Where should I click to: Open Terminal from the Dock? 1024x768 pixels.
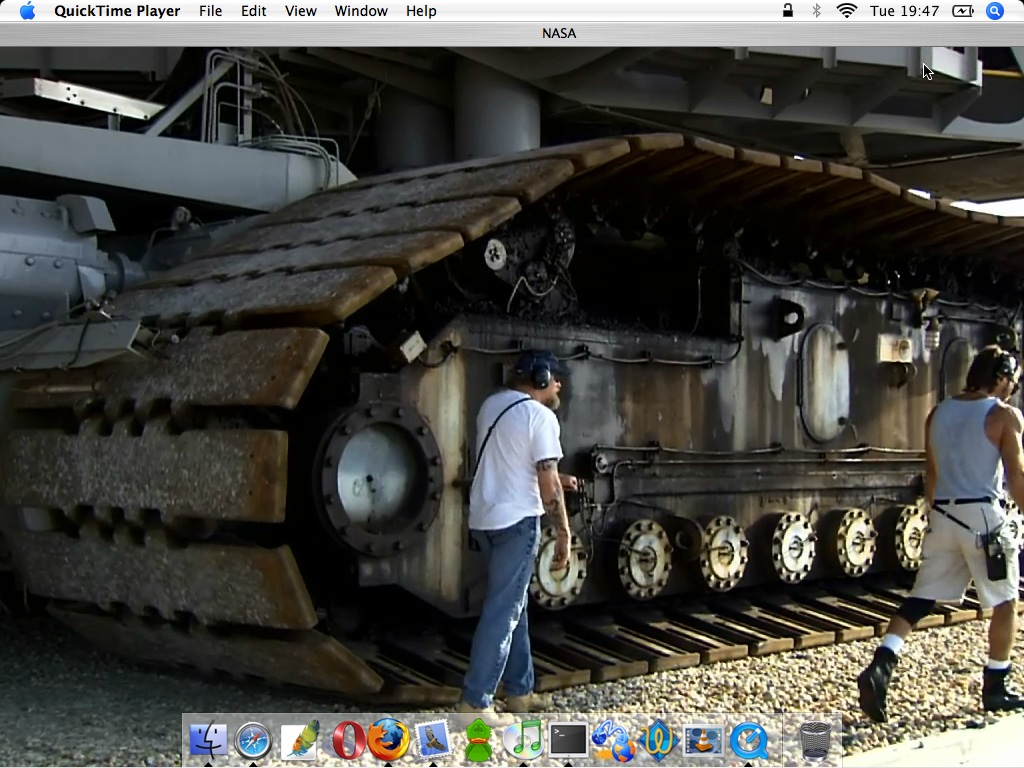[x=568, y=741]
